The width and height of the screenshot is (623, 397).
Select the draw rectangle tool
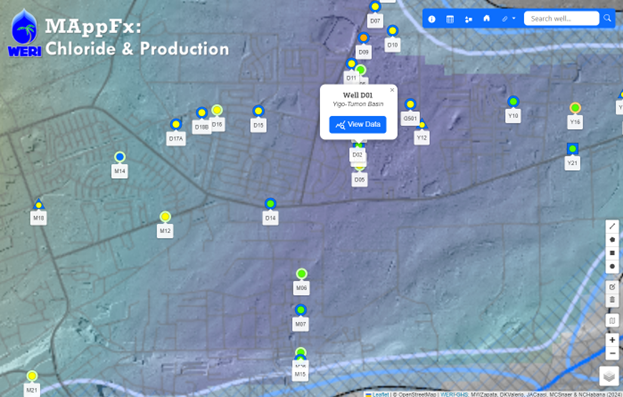pos(612,253)
